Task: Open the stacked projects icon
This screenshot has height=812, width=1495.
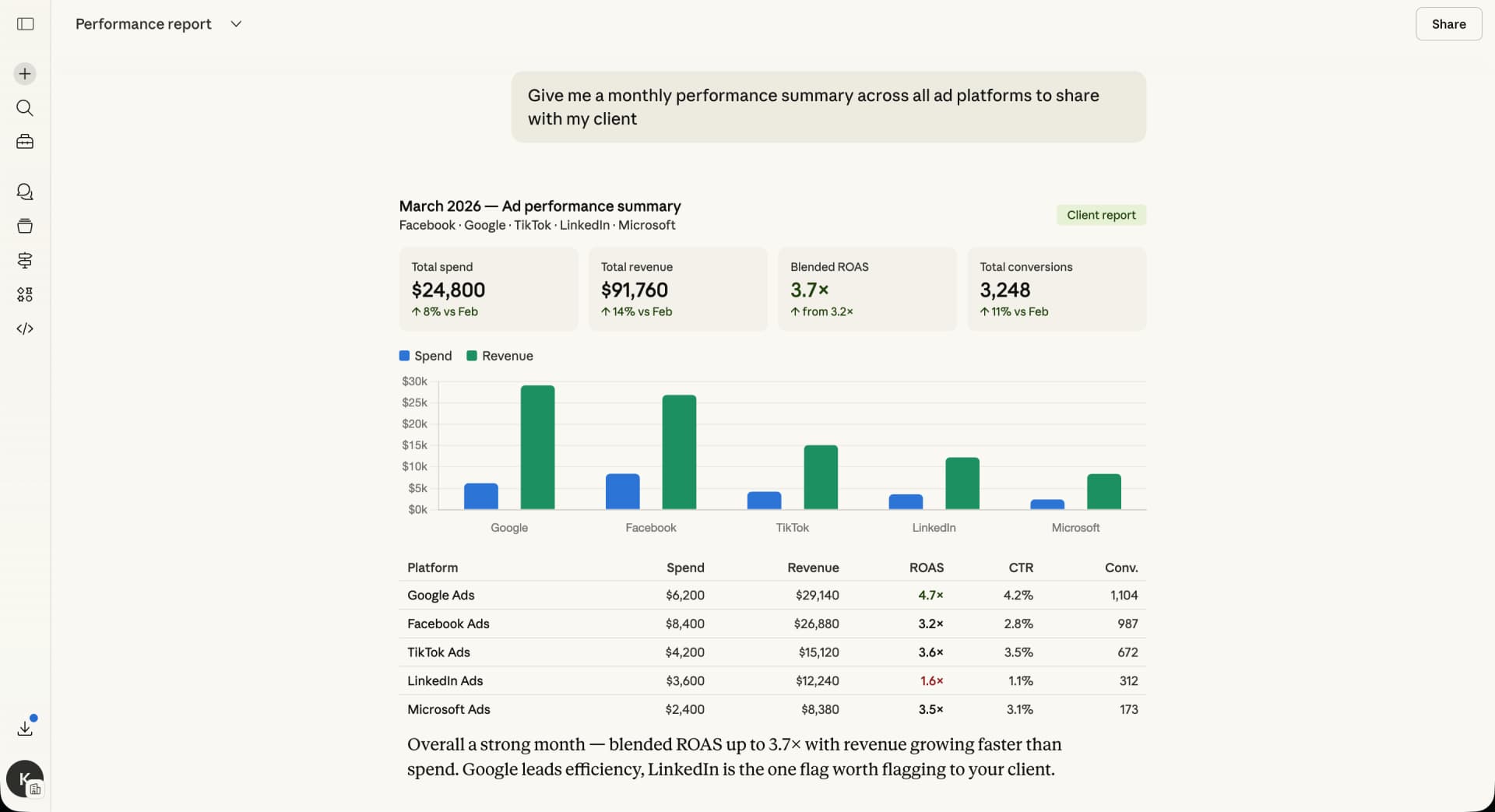Action: click(x=25, y=226)
